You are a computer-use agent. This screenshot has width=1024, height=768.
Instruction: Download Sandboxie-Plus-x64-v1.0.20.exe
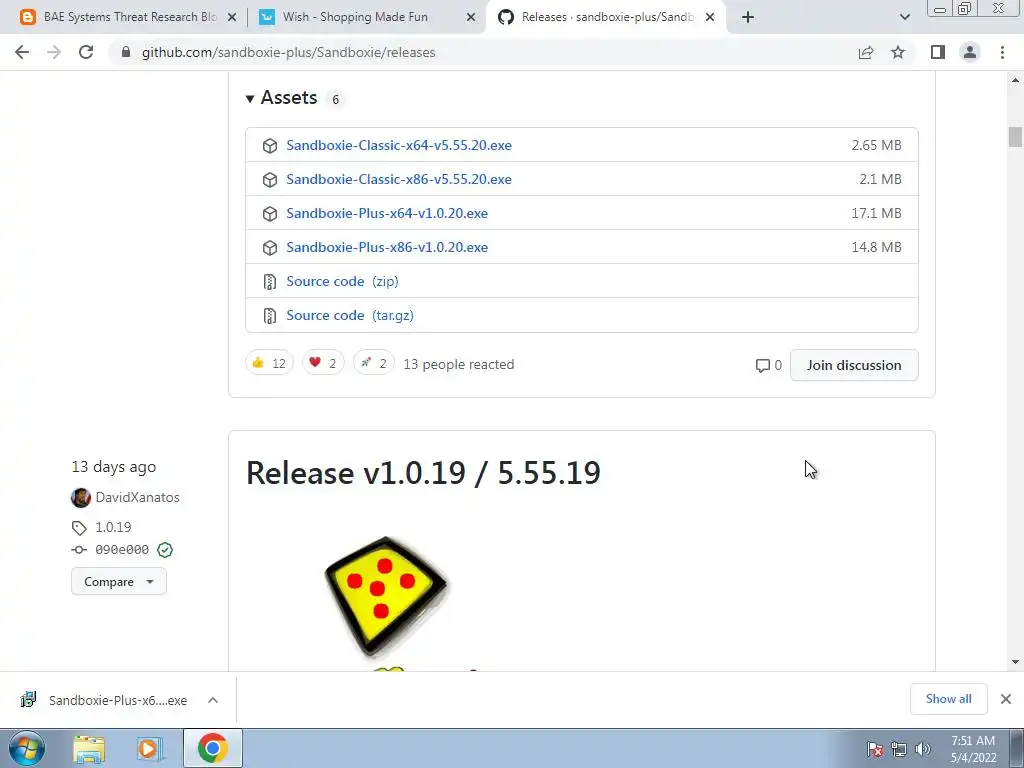click(x=387, y=213)
